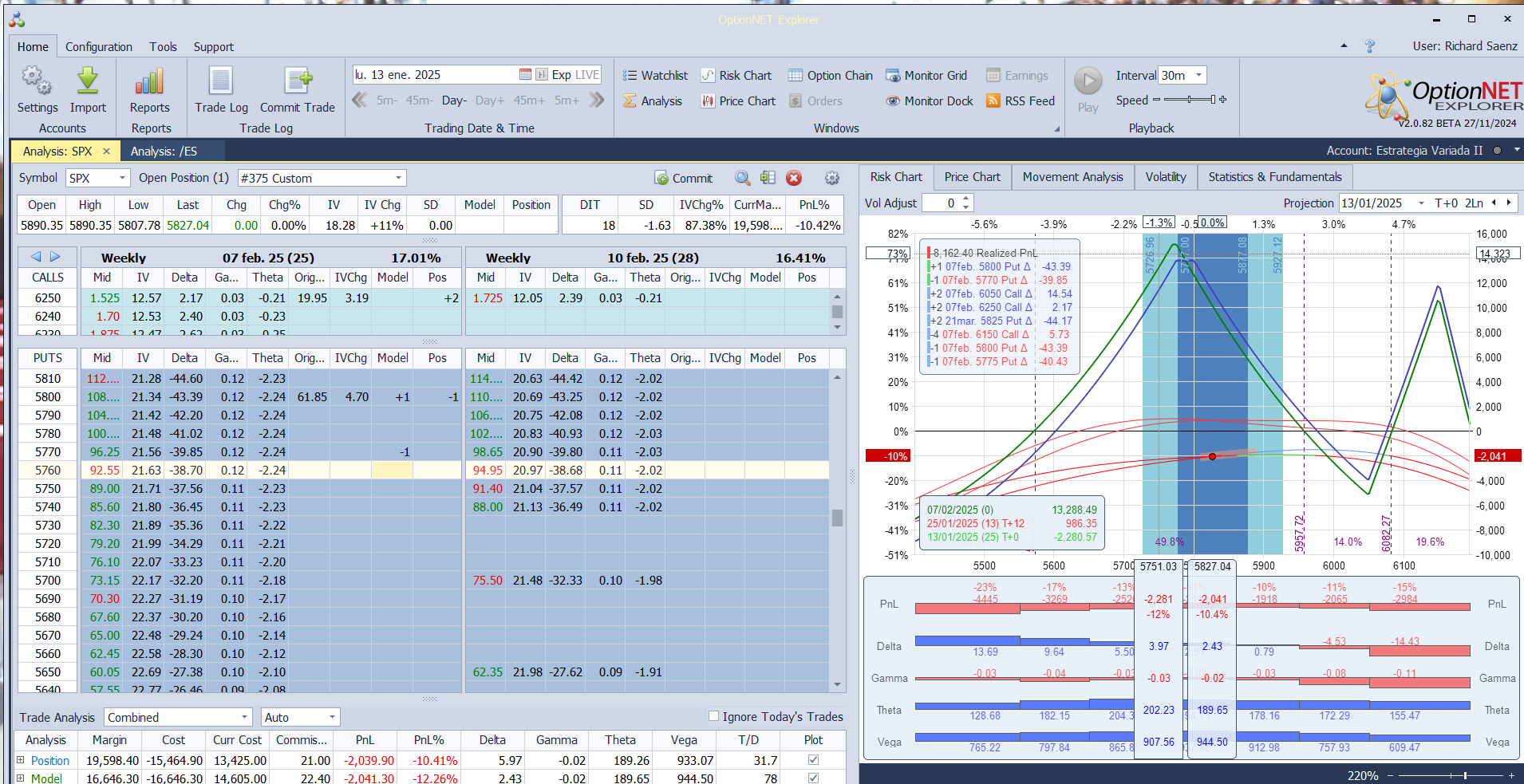
Task: Adjust the 220% chart zoom slider
Action: (1450, 775)
